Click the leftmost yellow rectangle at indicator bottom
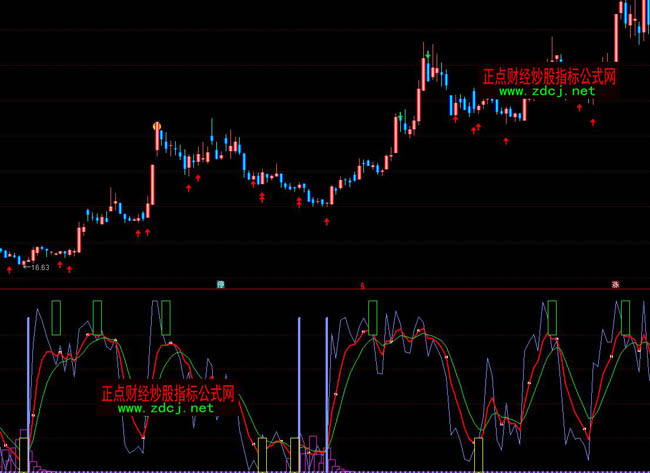This screenshot has height=473, width=650. (x=263, y=453)
